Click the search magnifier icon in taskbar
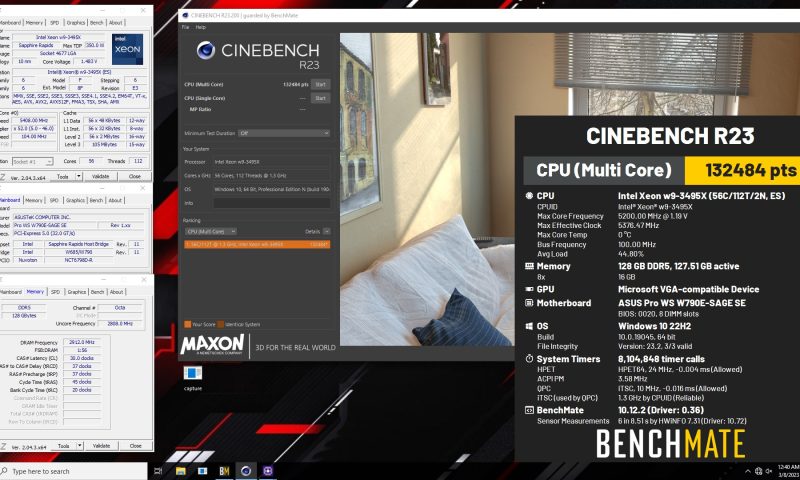 click(x=5, y=471)
